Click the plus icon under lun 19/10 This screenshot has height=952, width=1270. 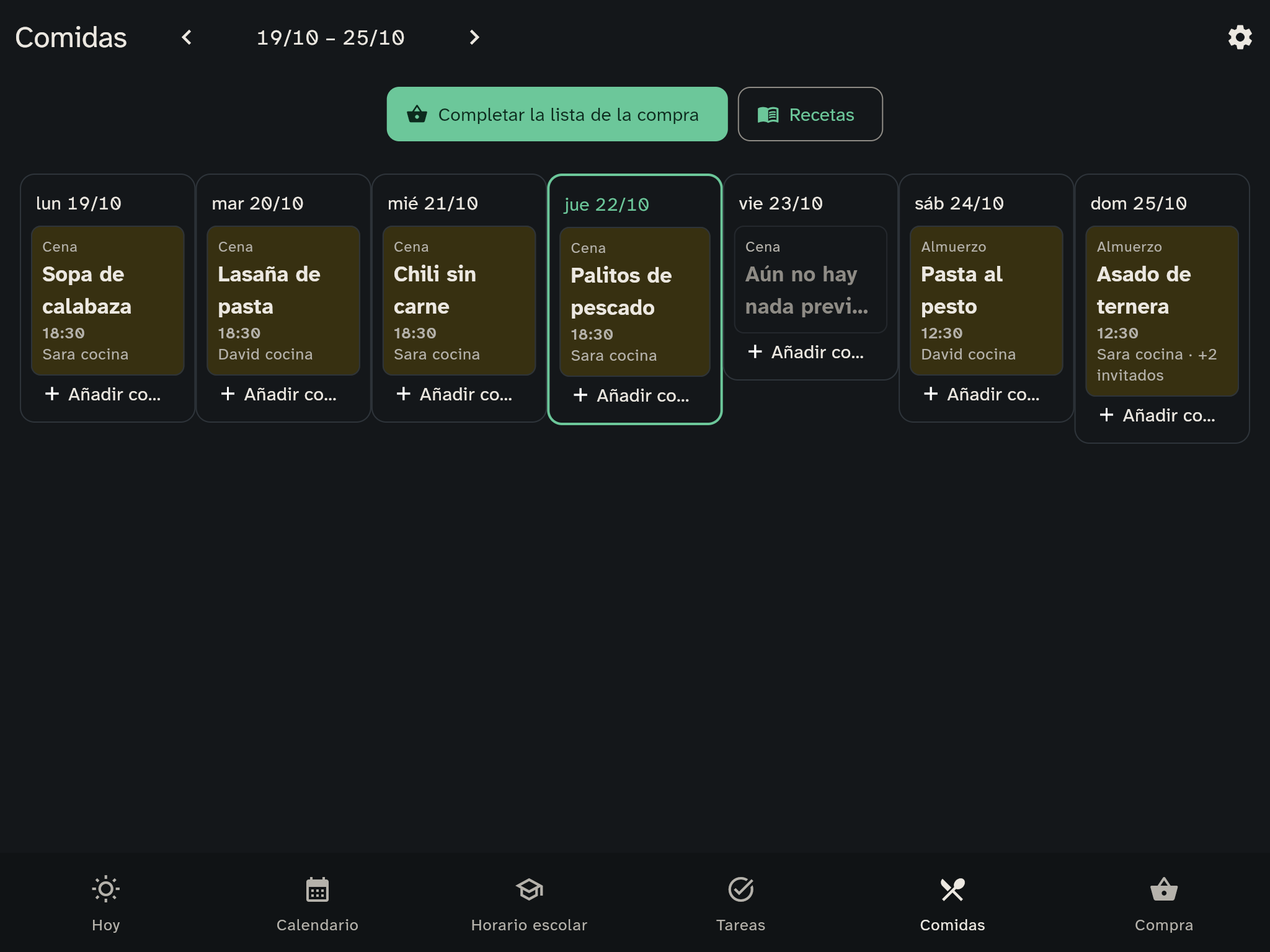[x=52, y=394]
